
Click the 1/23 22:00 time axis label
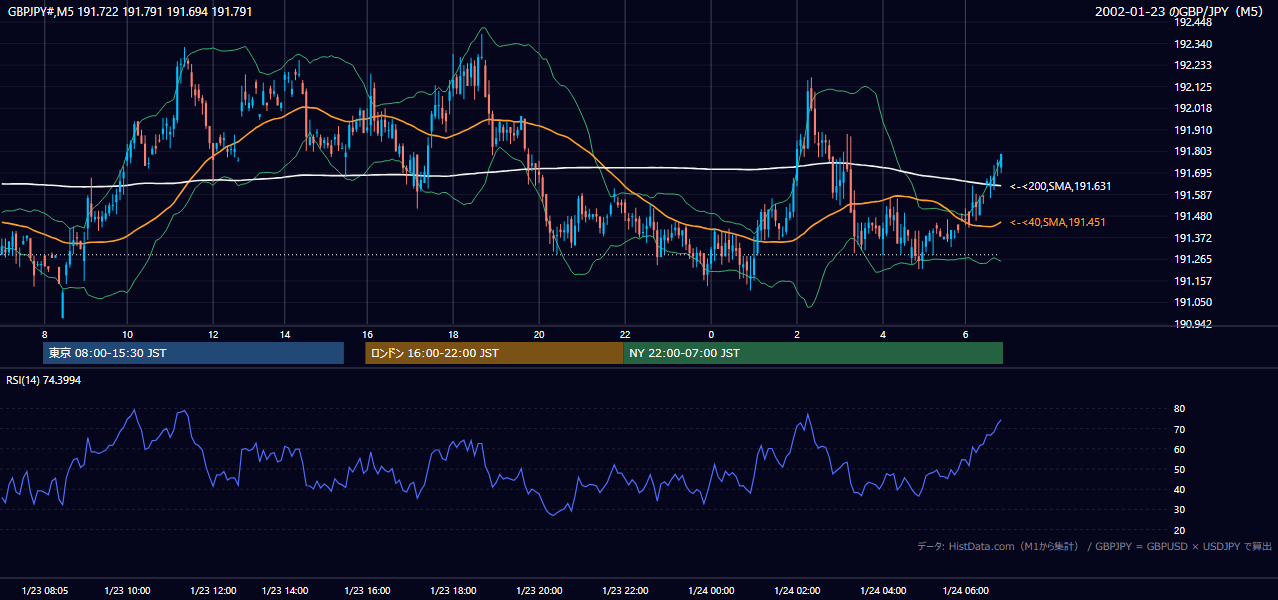[x=625, y=591]
